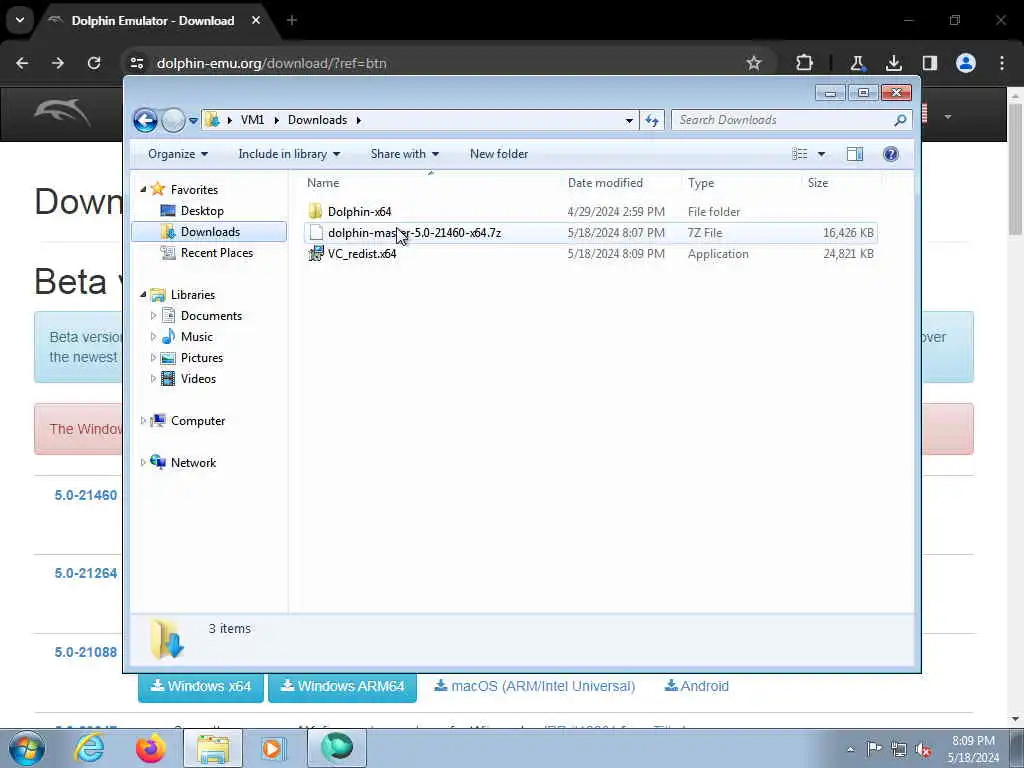
Task: Select Computer in navigation pane
Action: click(x=198, y=421)
